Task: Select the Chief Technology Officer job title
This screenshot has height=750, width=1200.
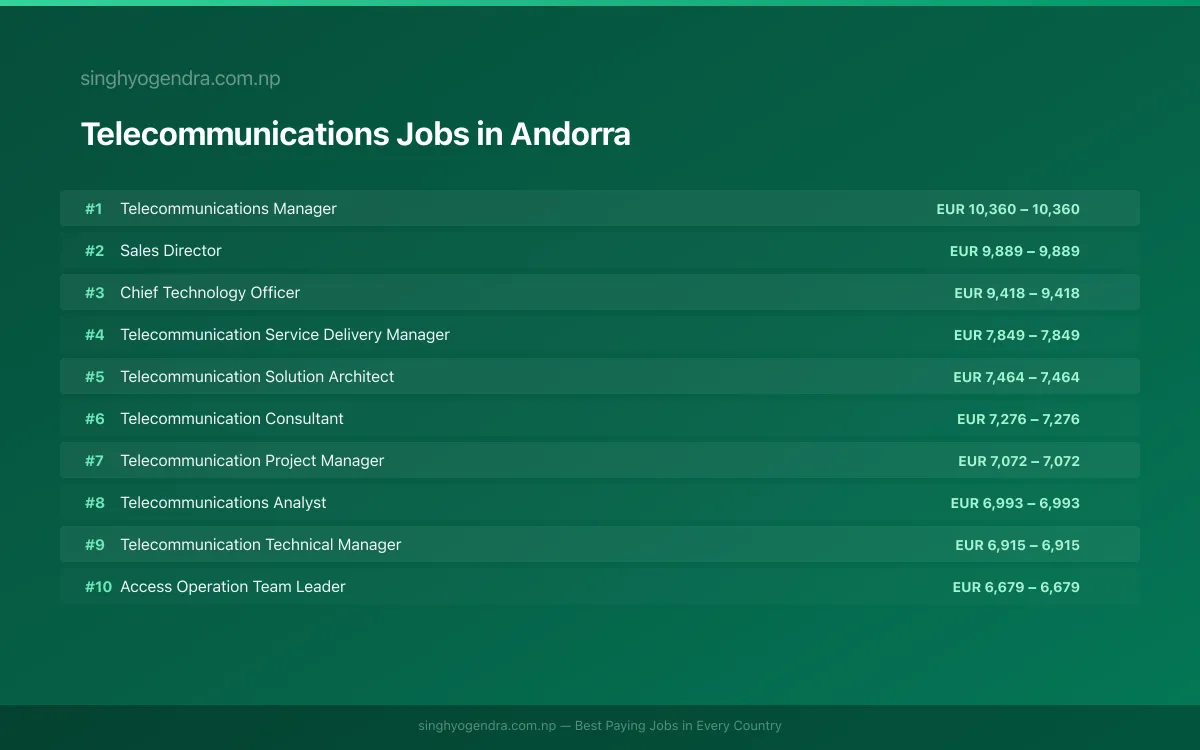Action: [x=210, y=293]
